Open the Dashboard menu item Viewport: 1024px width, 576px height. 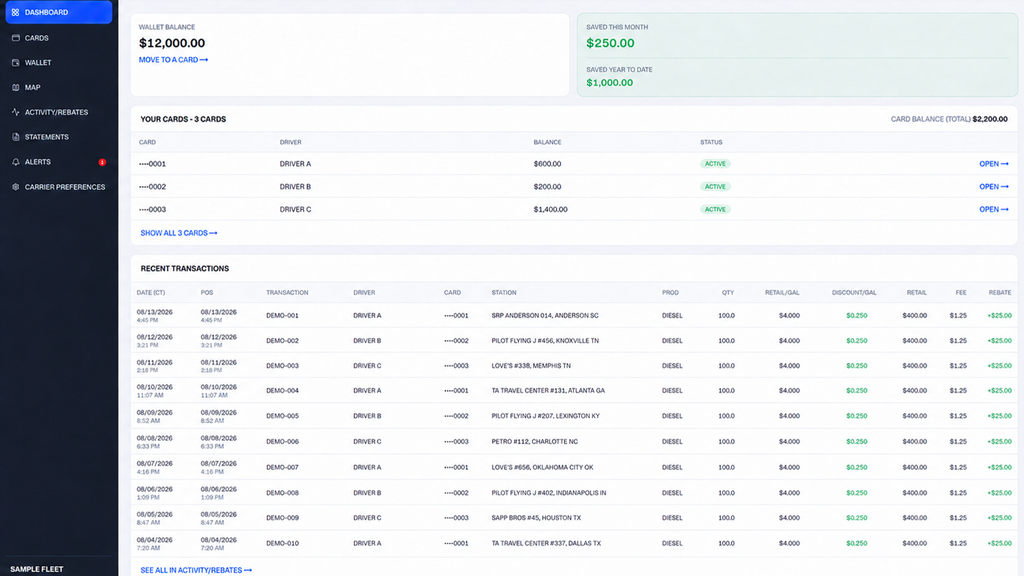[x=59, y=12]
